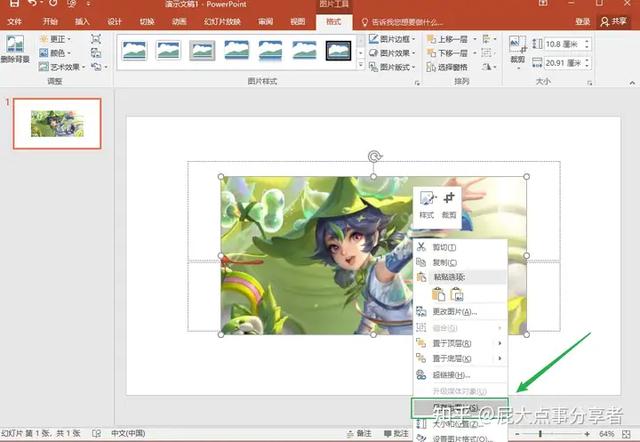Open Selection Pane (选择窗格)
640x442 pixels.
tap(447, 67)
